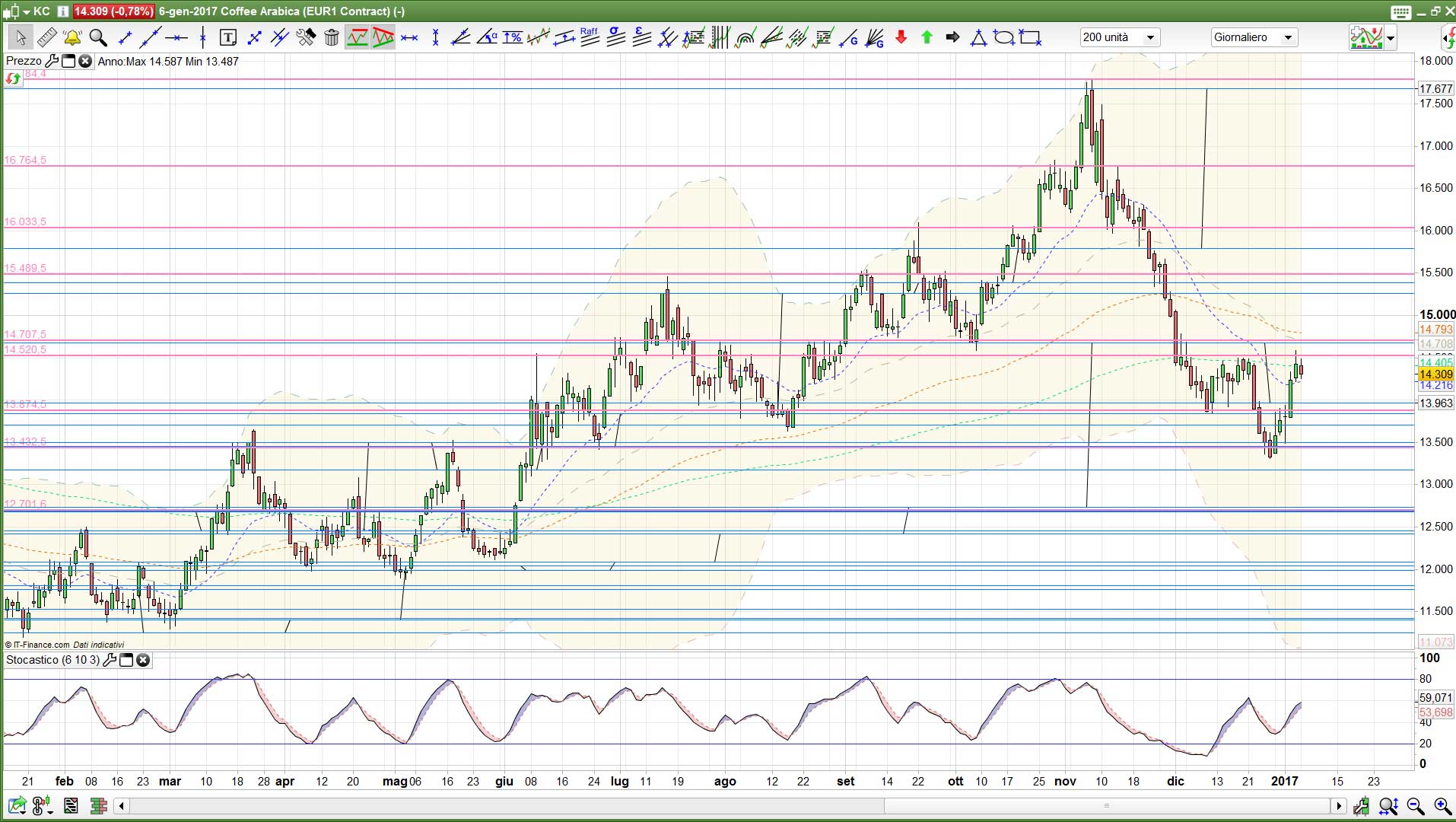Click the horizontal time scrollbar thumb
1456x822 pixels.
(1106, 805)
